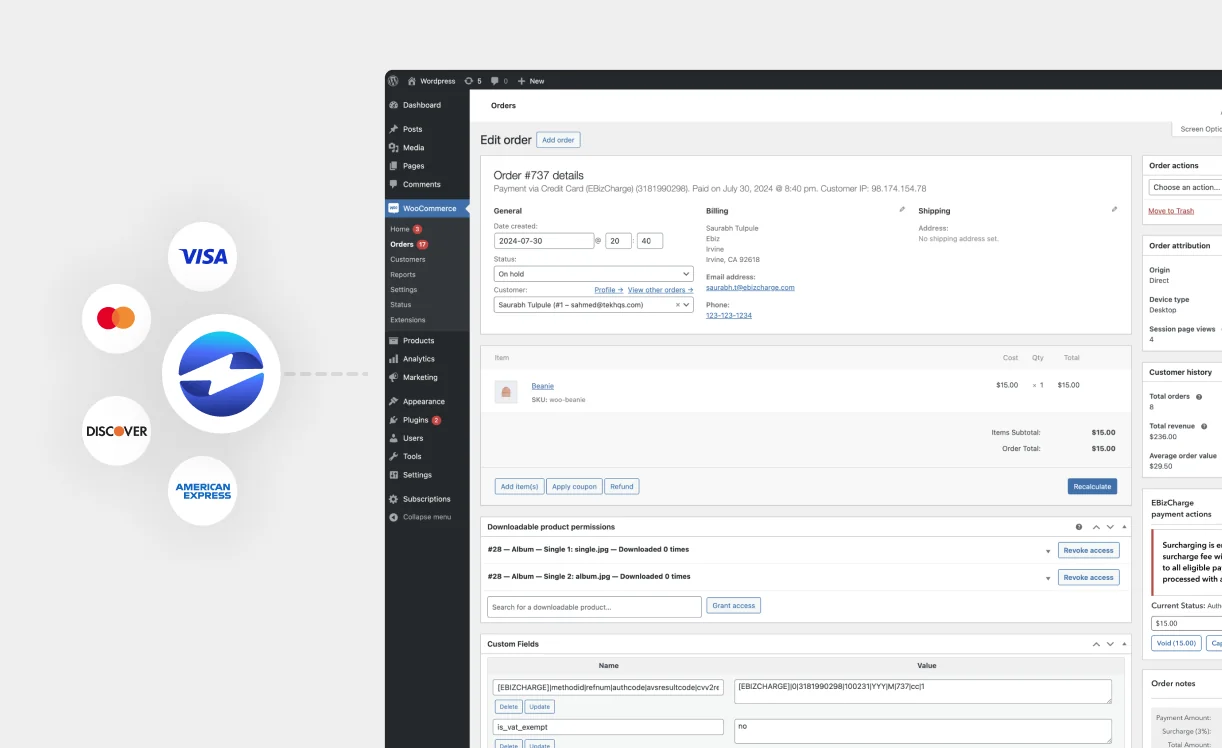1222x748 pixels.
Task: Open the updates icon showing 5
Action: tap(473, 81)
